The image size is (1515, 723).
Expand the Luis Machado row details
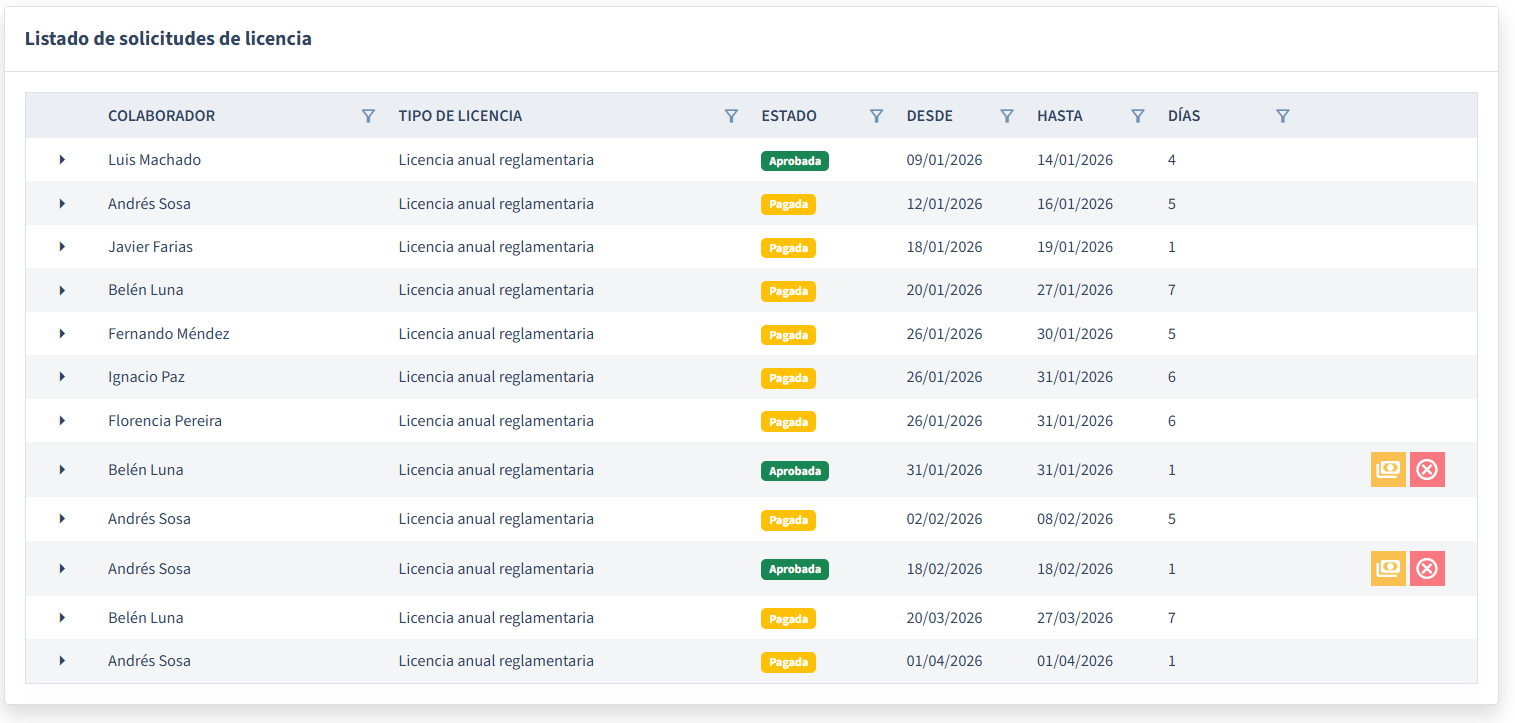tap(62, 160)
